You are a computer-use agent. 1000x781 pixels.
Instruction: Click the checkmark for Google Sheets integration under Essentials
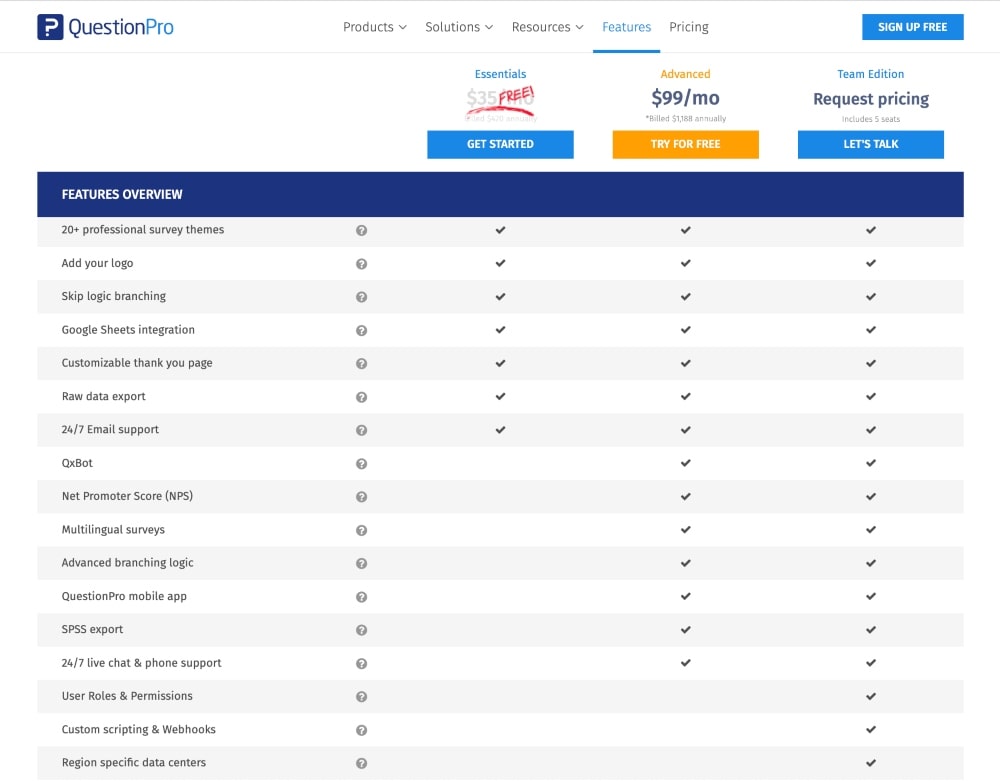pos(500,330)
